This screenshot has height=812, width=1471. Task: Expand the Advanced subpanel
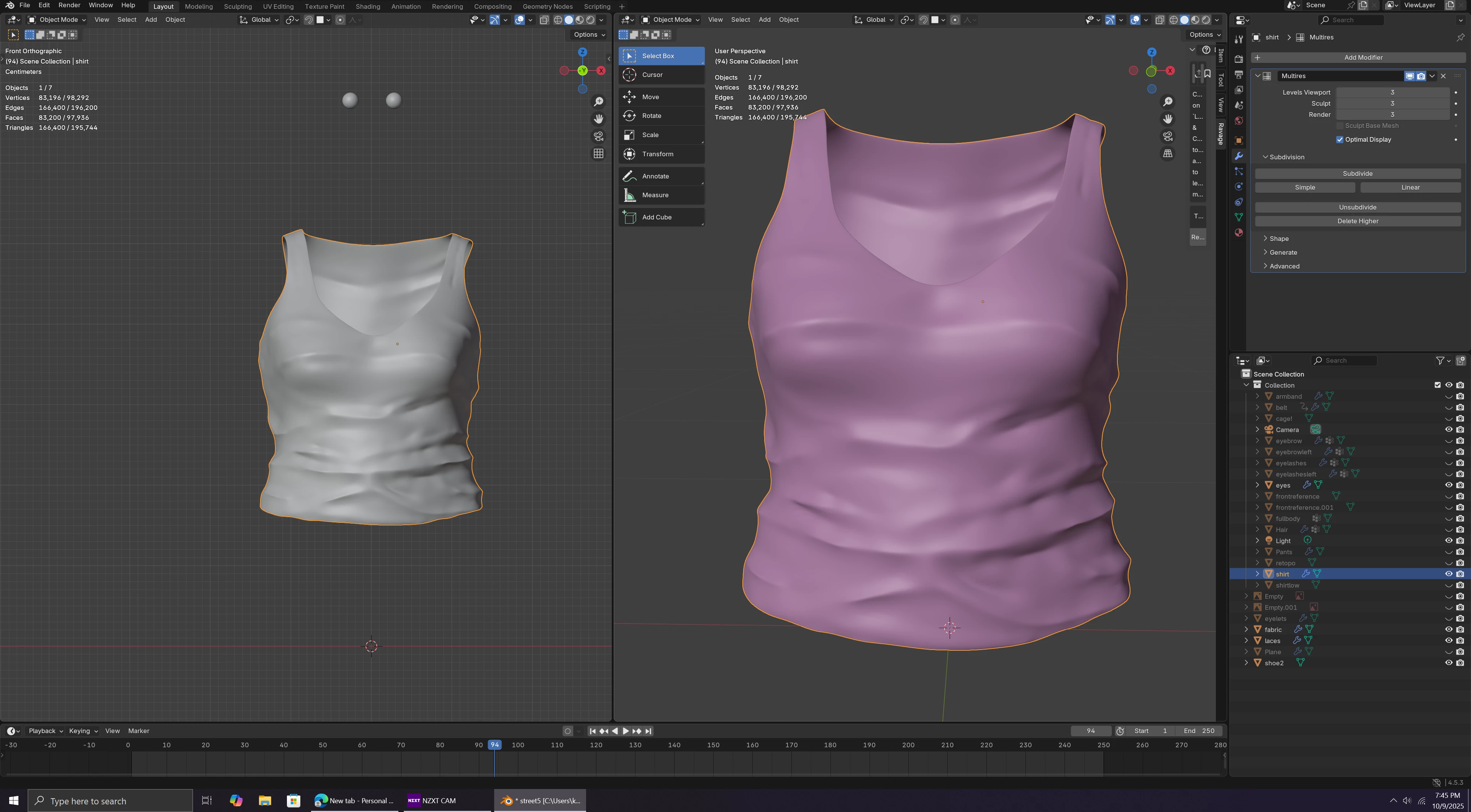tap(1284, 267)
